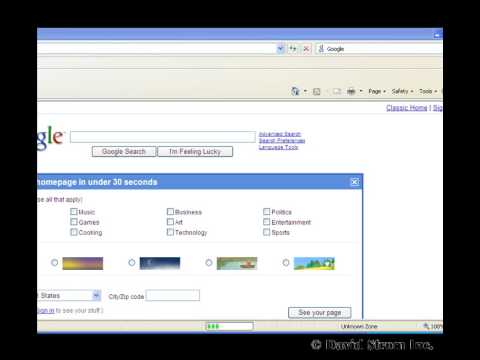Open the Safety menu
480x360 pixels.
point(402,91)
